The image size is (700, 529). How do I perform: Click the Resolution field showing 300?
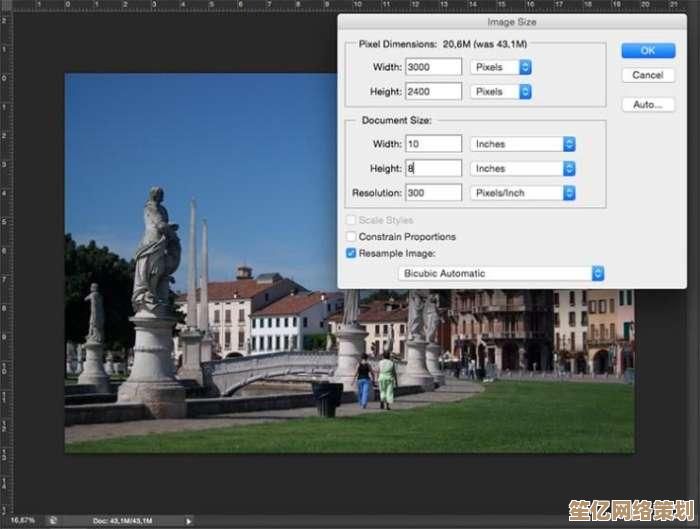pos(433,193)
